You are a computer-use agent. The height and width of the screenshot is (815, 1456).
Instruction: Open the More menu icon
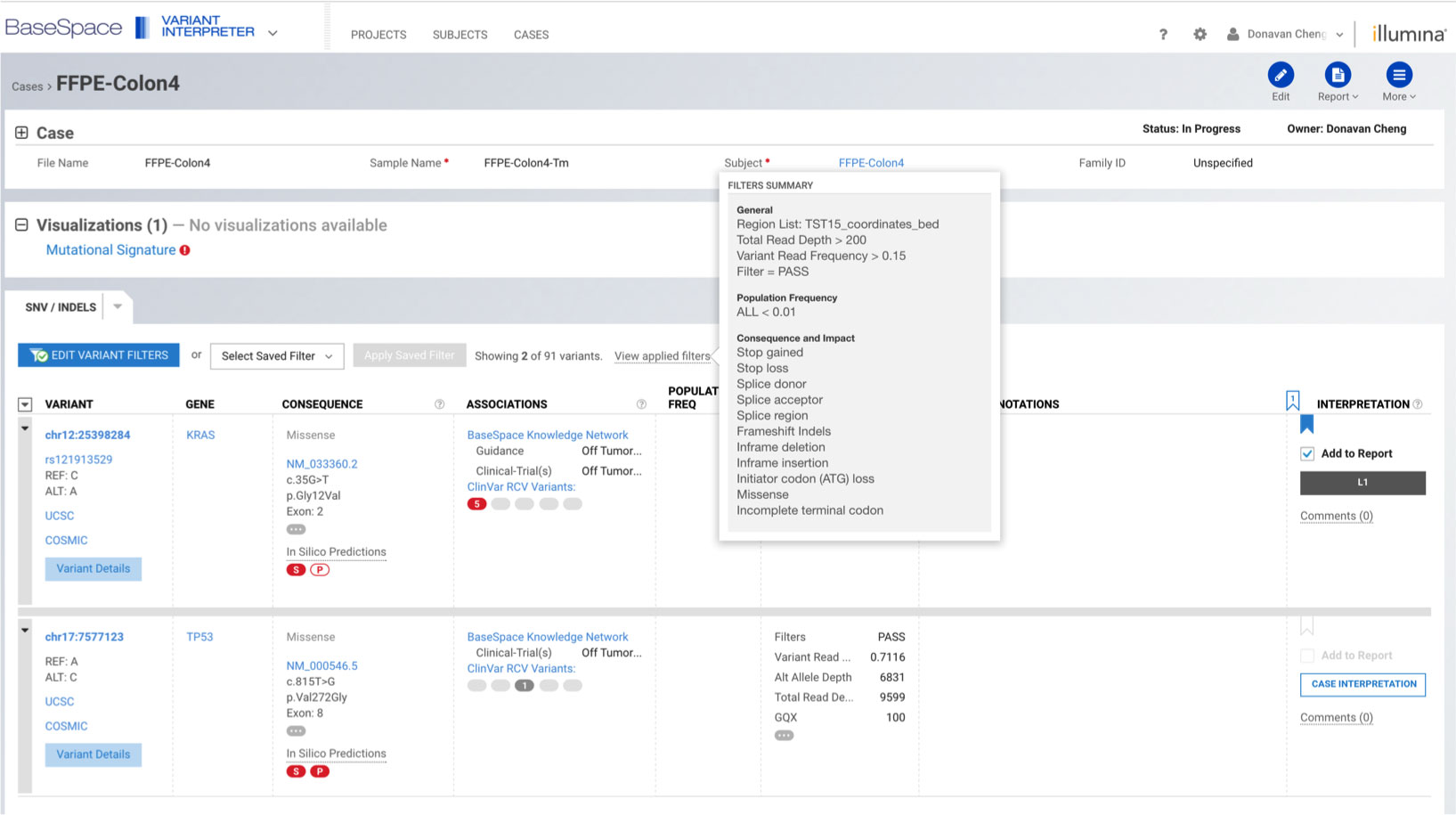(x=1398, y=76)
